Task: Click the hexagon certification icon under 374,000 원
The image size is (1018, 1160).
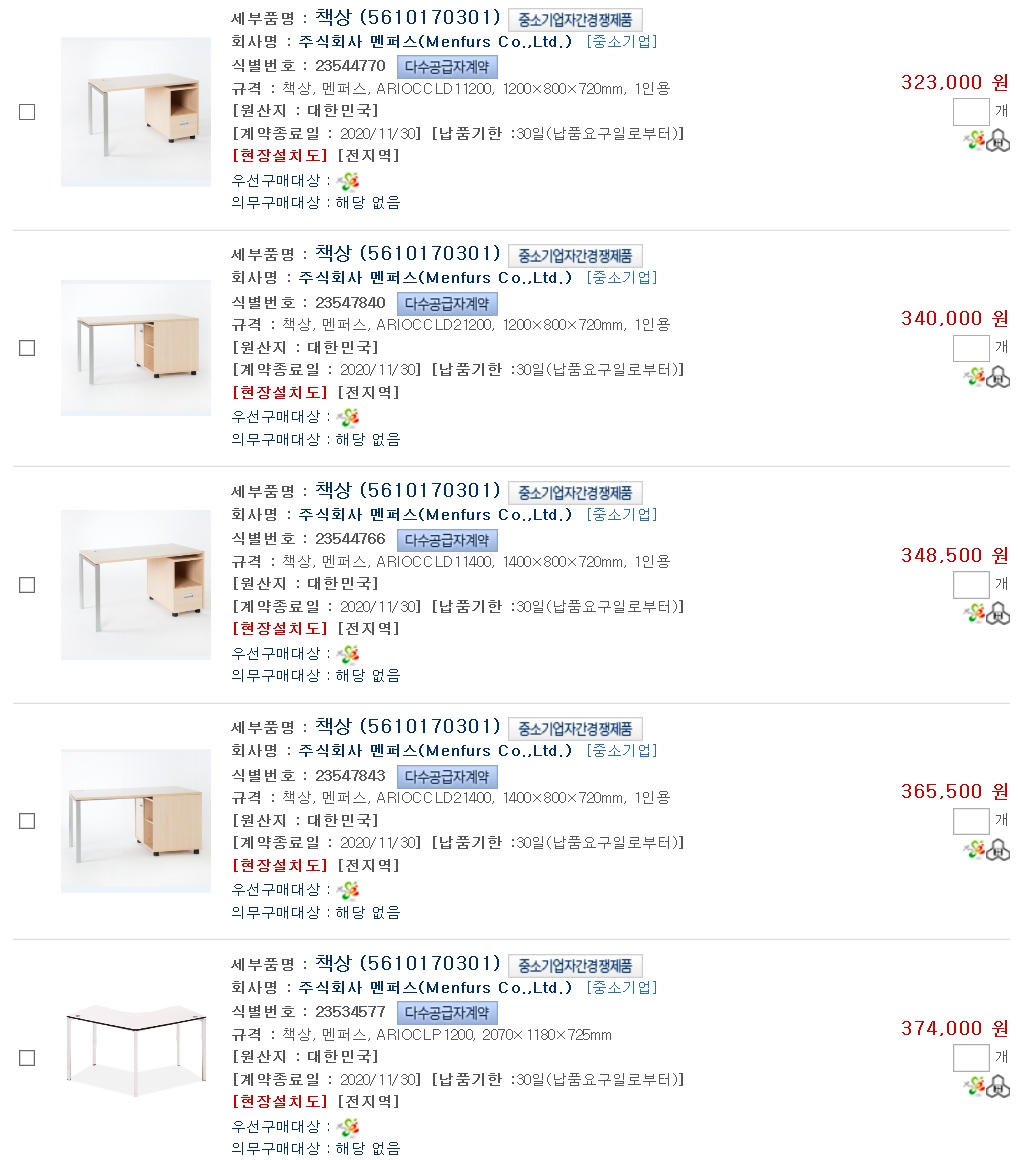Action: click(997, 1087)
